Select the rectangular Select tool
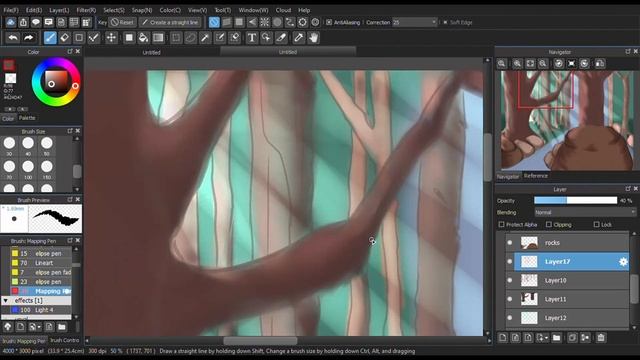The height and width of the screenshot is (360, 640). (176, 38)
